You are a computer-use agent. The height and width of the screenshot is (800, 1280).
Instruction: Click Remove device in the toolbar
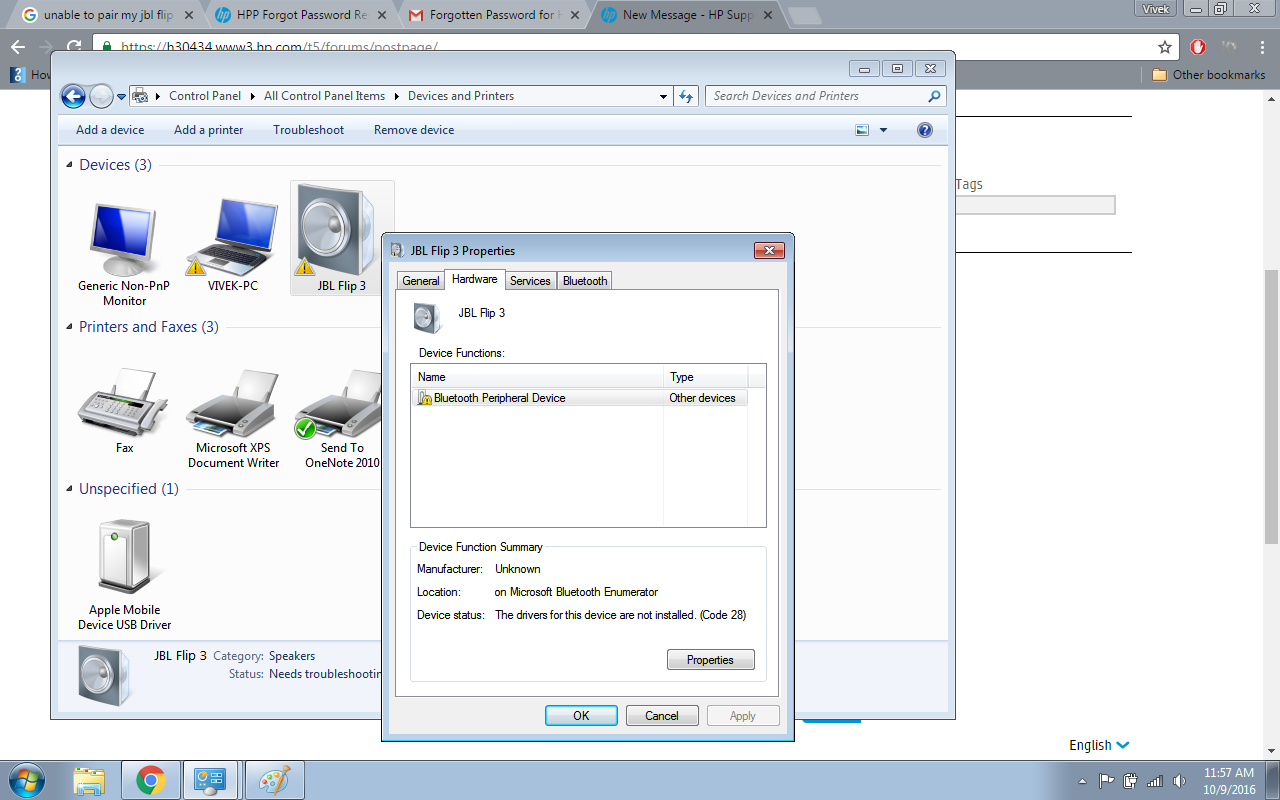click(414, 130)
